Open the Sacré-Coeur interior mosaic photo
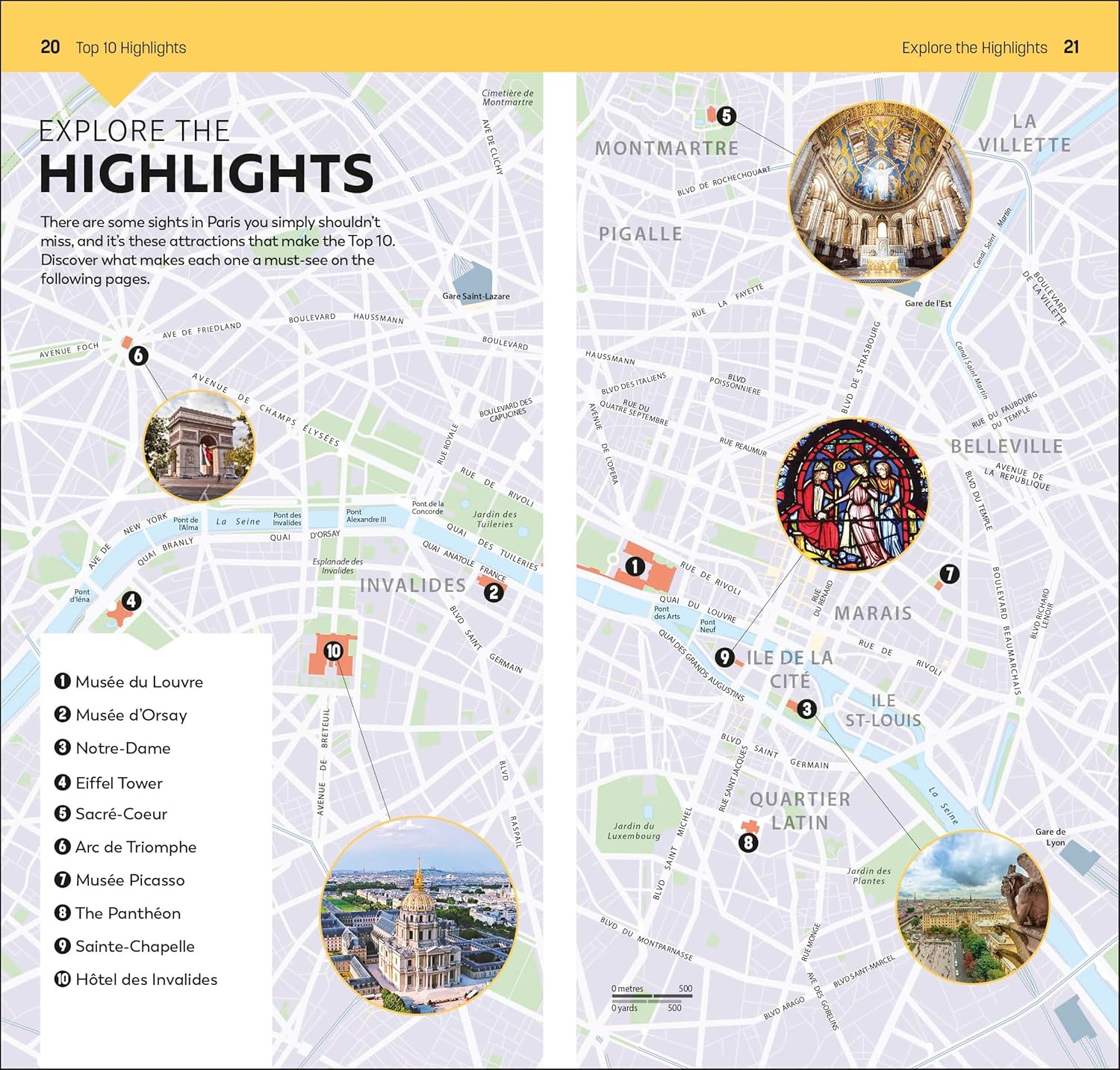The image size is (1120, 1070). pyautogui.click(x=881, y=192)
